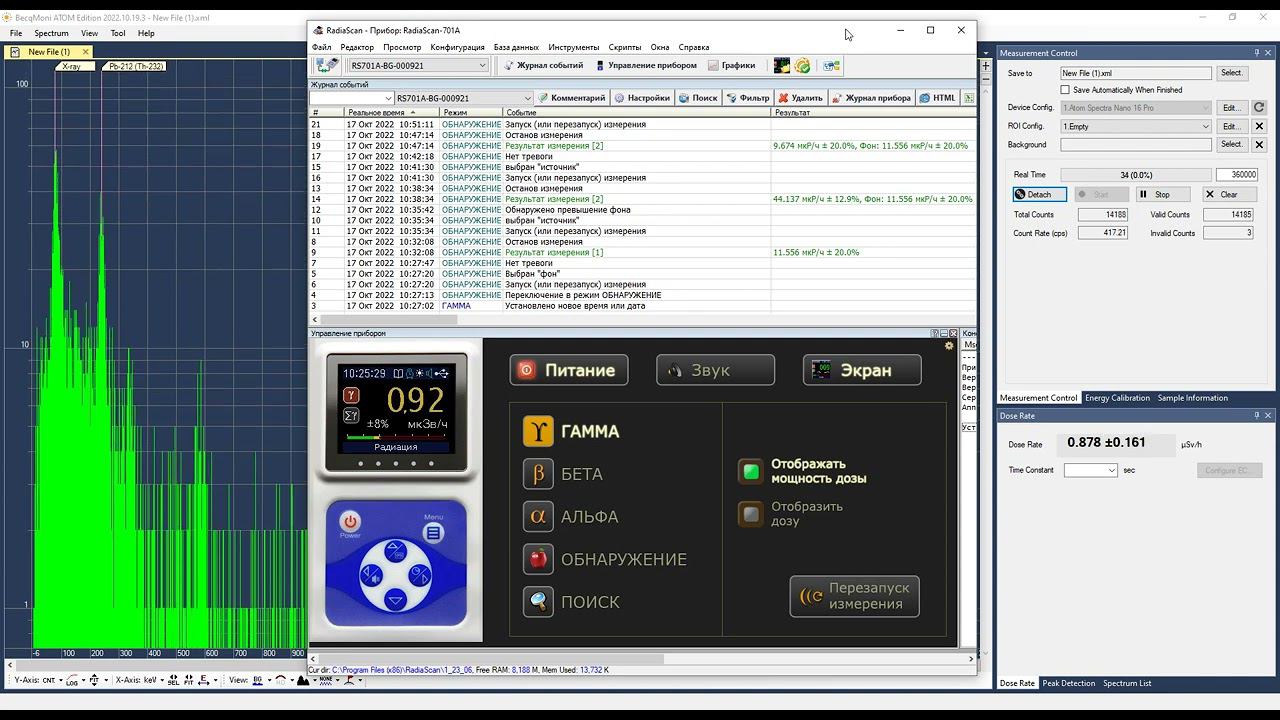Viewport: 1280px width, 720px height.
Task: Open Управление прибором in RadiaScan toolbar
Action: (645, 65)
